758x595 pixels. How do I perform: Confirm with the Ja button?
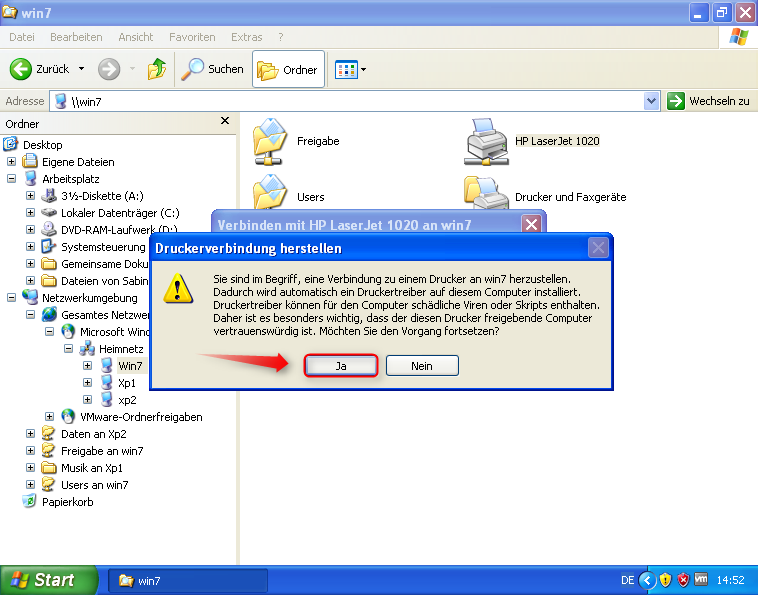tap(341, 366)
